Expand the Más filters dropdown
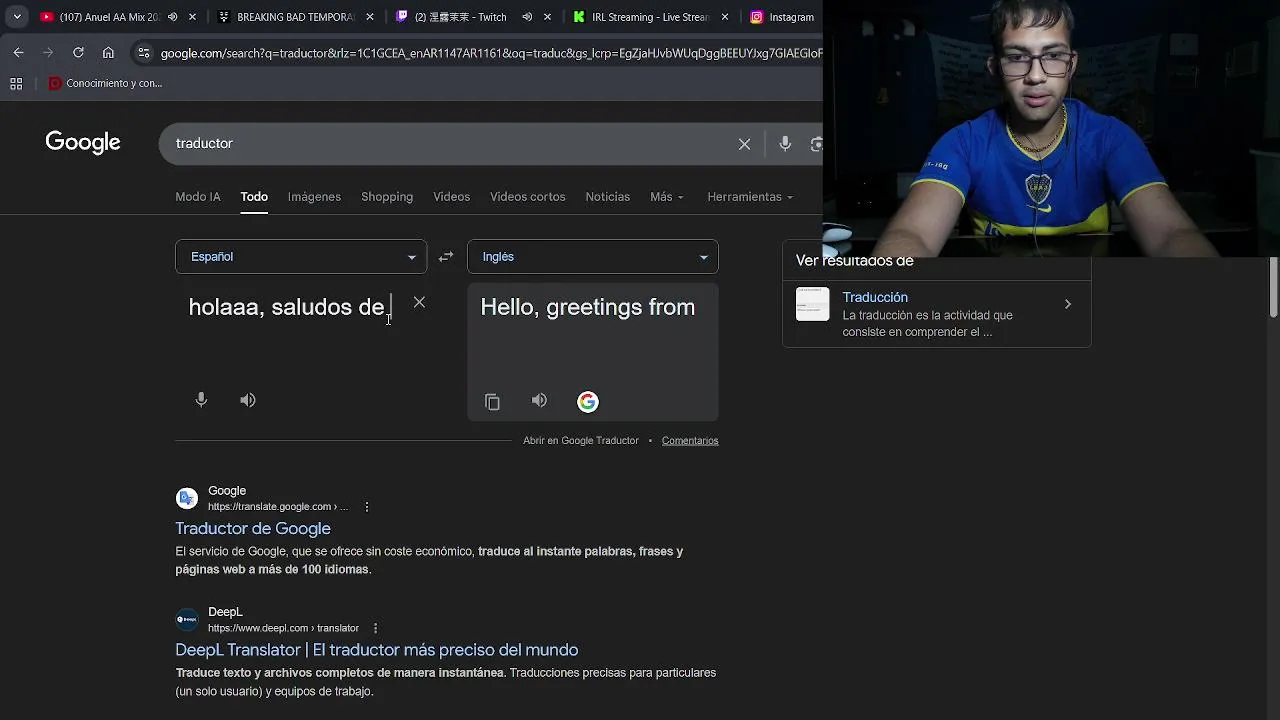This screenshot has height=720, width=1280. pos(667,197)
